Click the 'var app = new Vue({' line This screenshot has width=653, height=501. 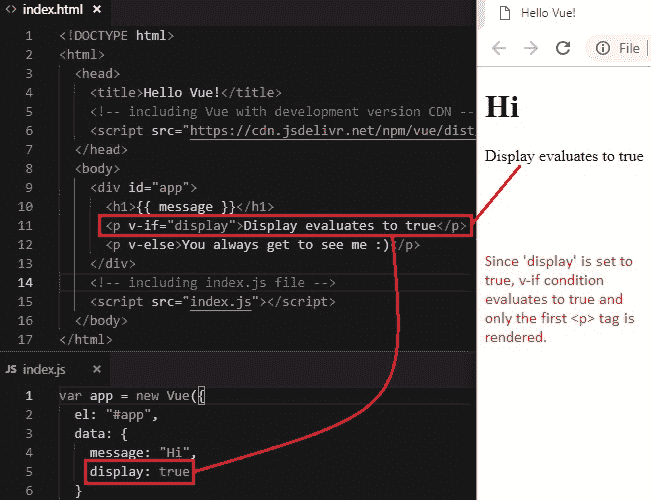point(132,396)
